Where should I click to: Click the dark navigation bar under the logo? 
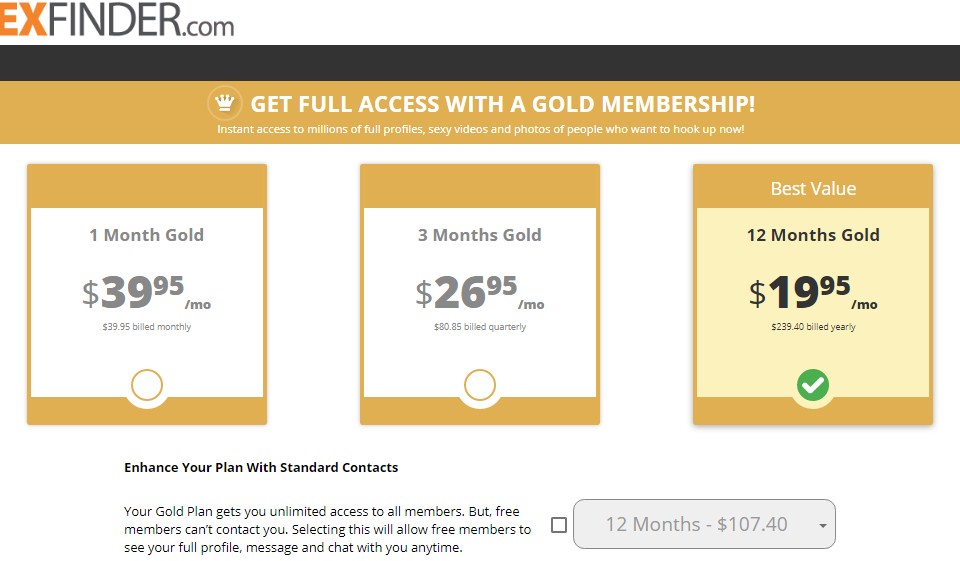[480, 62]
